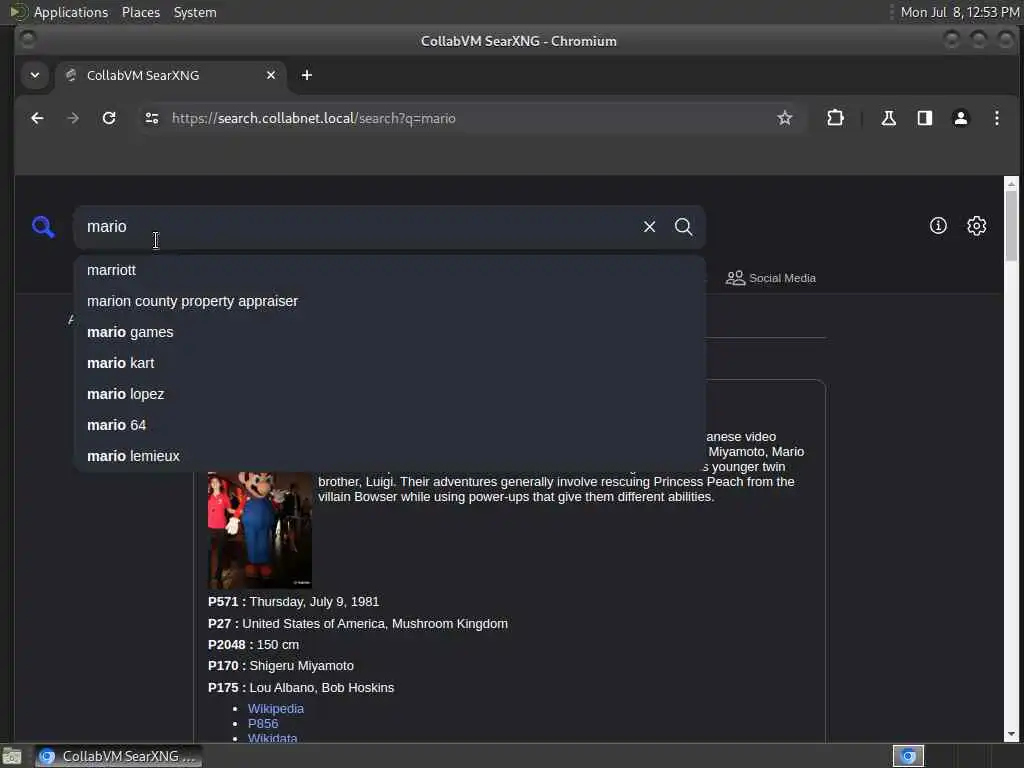The image size is (1024, 768).
Task: Choose the 'marriott' suggestion
Action: point(390,270)
